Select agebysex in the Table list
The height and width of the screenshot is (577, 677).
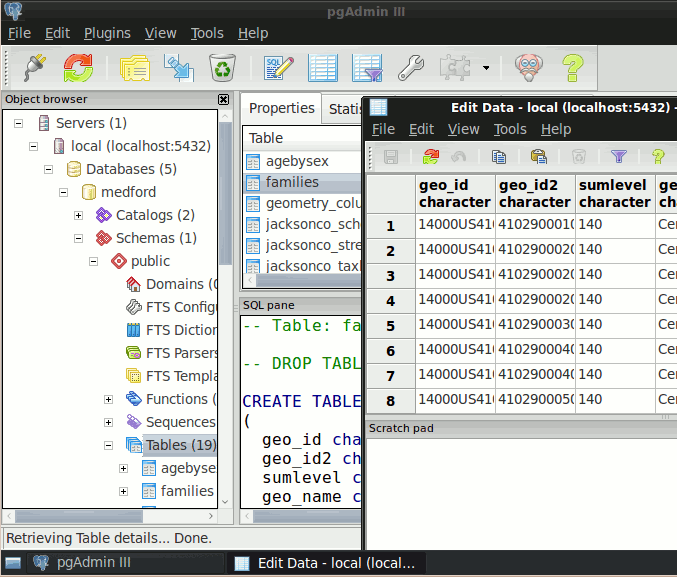tap(303, 162)
